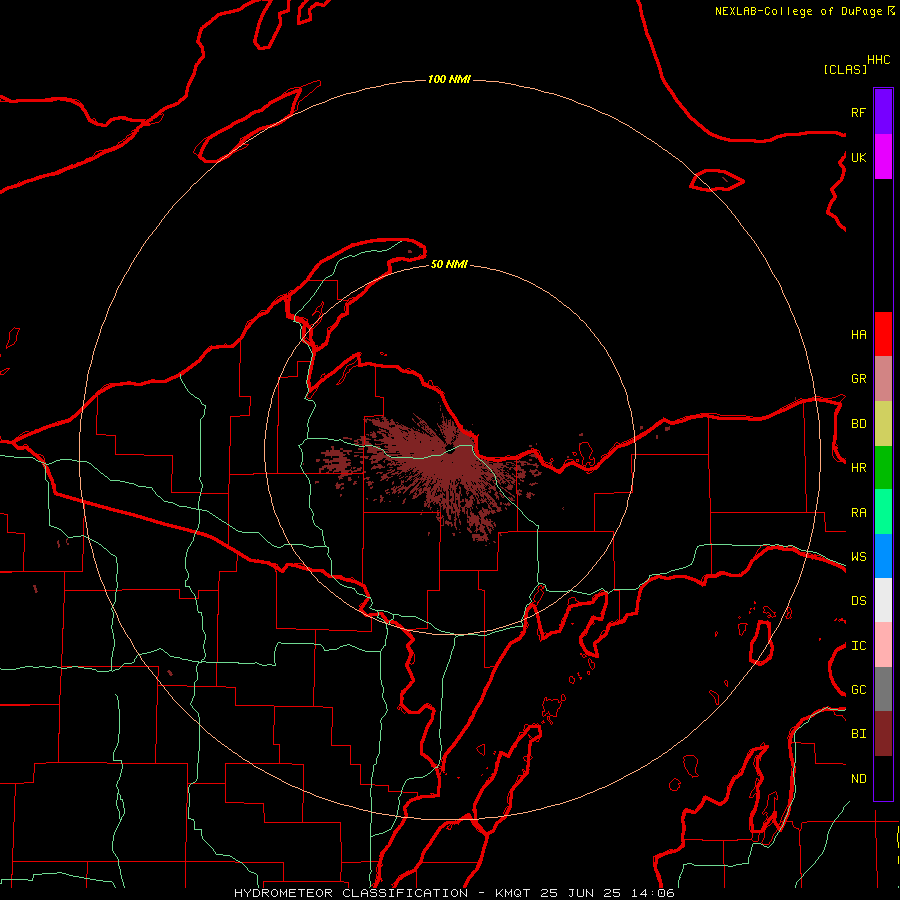Click the 50 NMI range label

click(449, 264)
